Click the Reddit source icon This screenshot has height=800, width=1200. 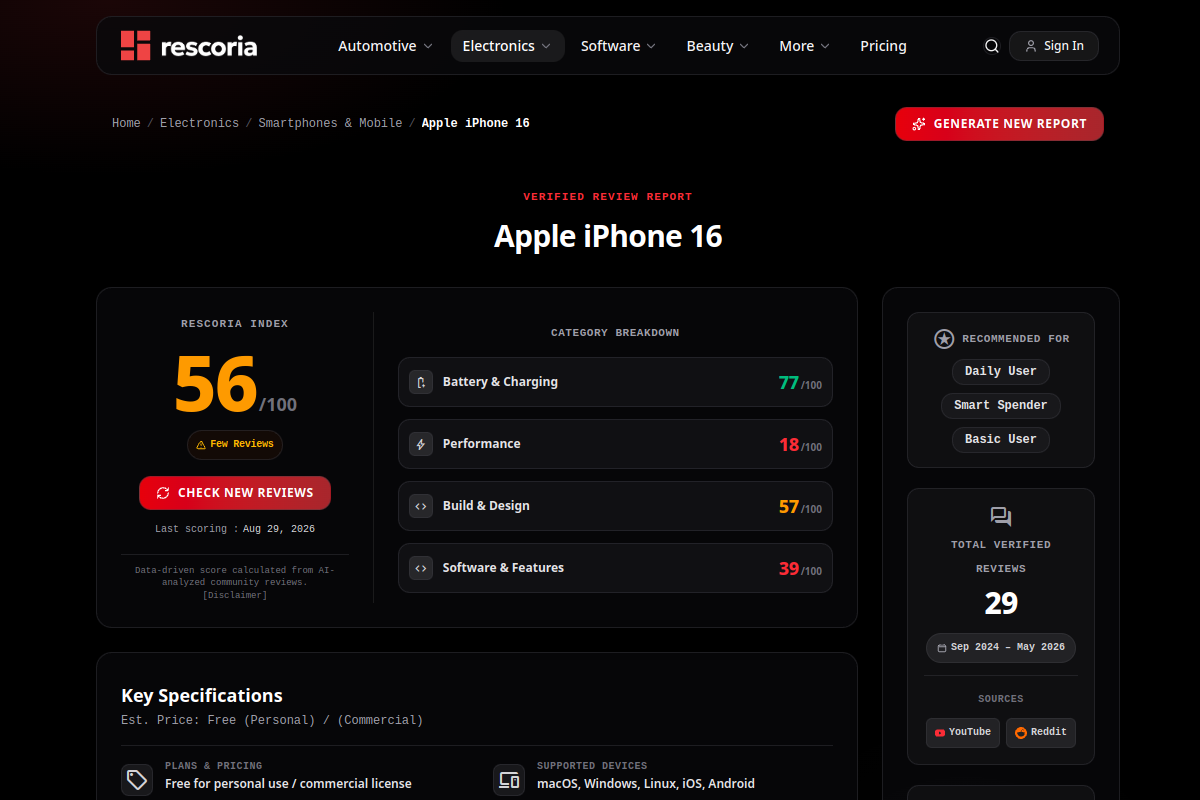point(1021,733)
